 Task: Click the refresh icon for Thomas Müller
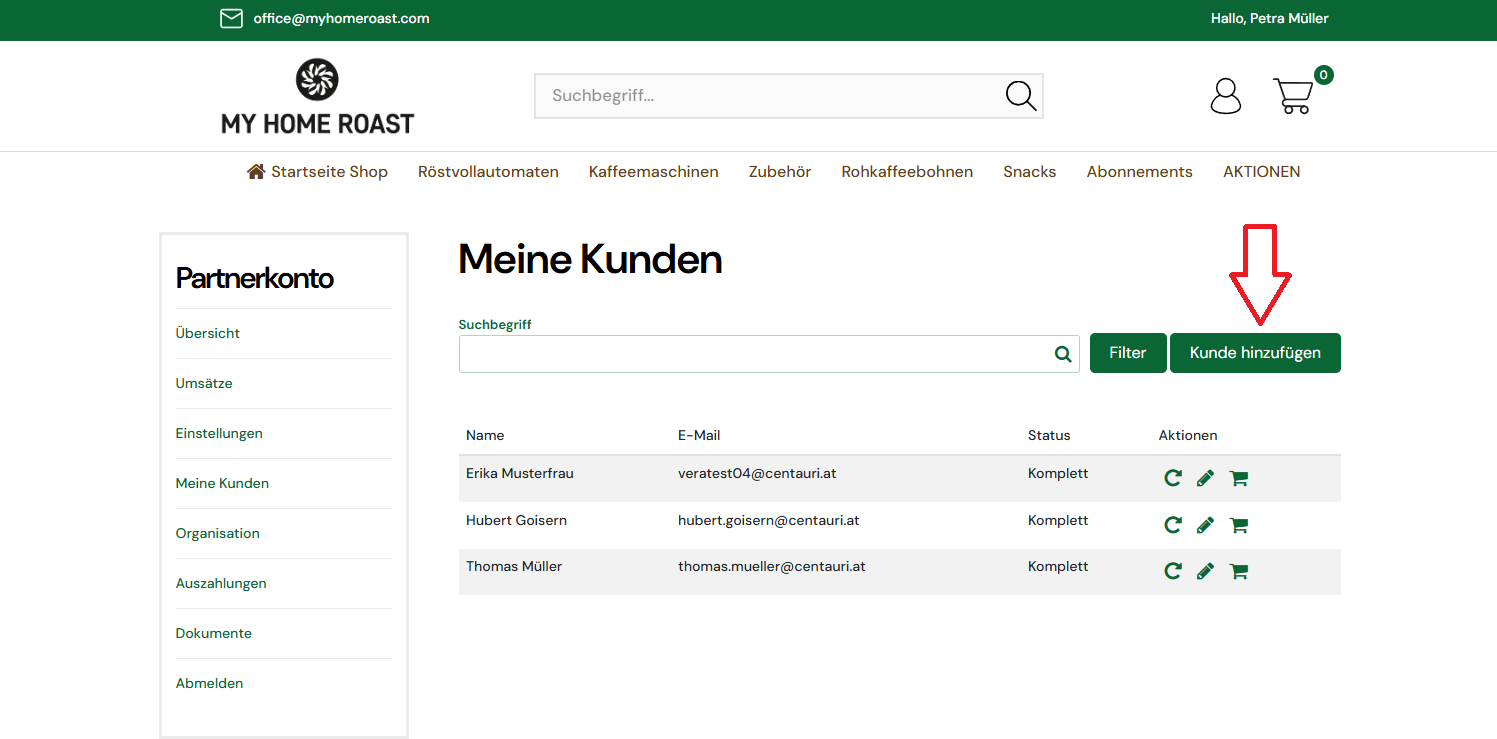click(x=1173, y=571)
